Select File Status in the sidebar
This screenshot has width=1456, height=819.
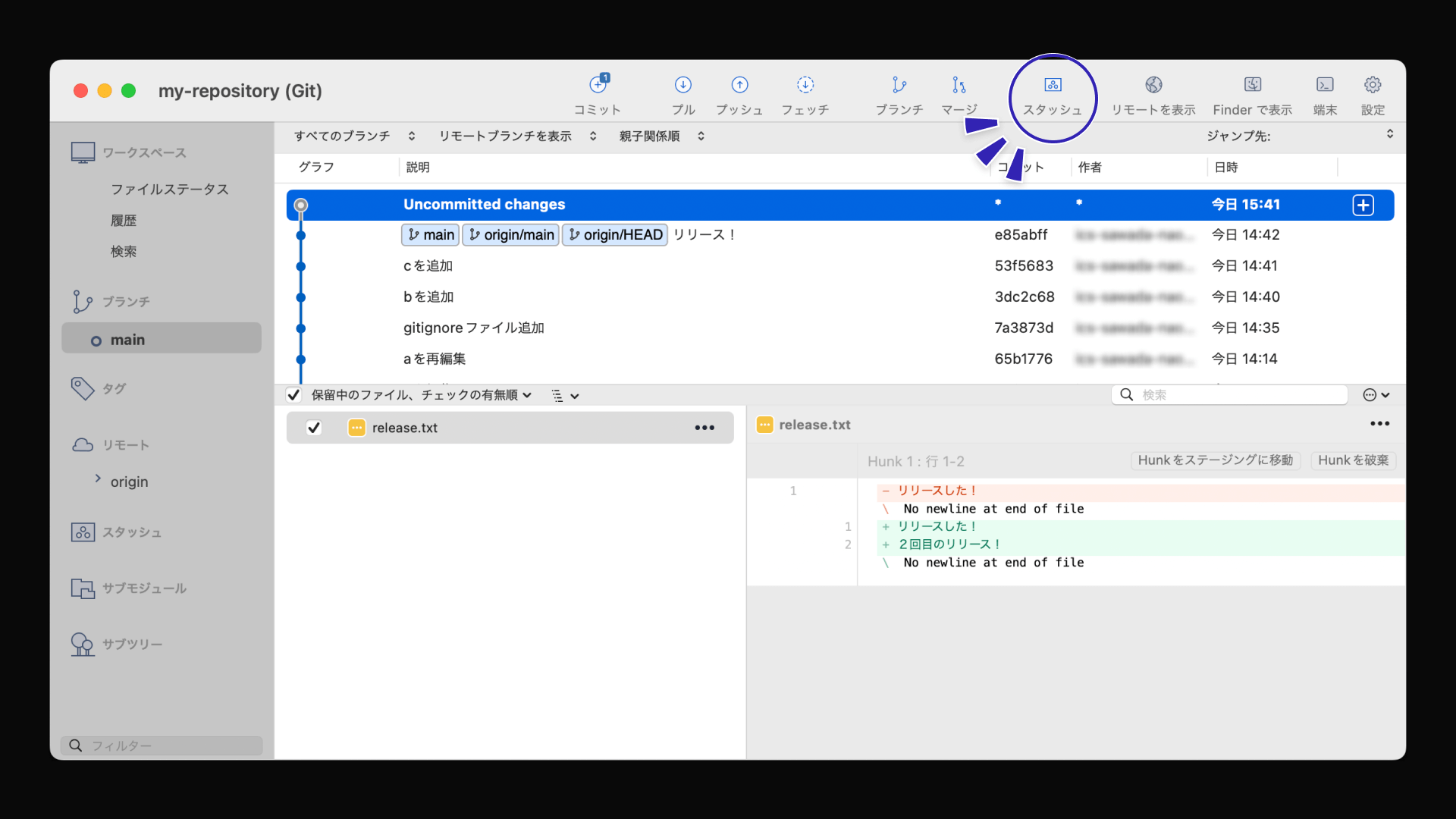coord(169,189)
